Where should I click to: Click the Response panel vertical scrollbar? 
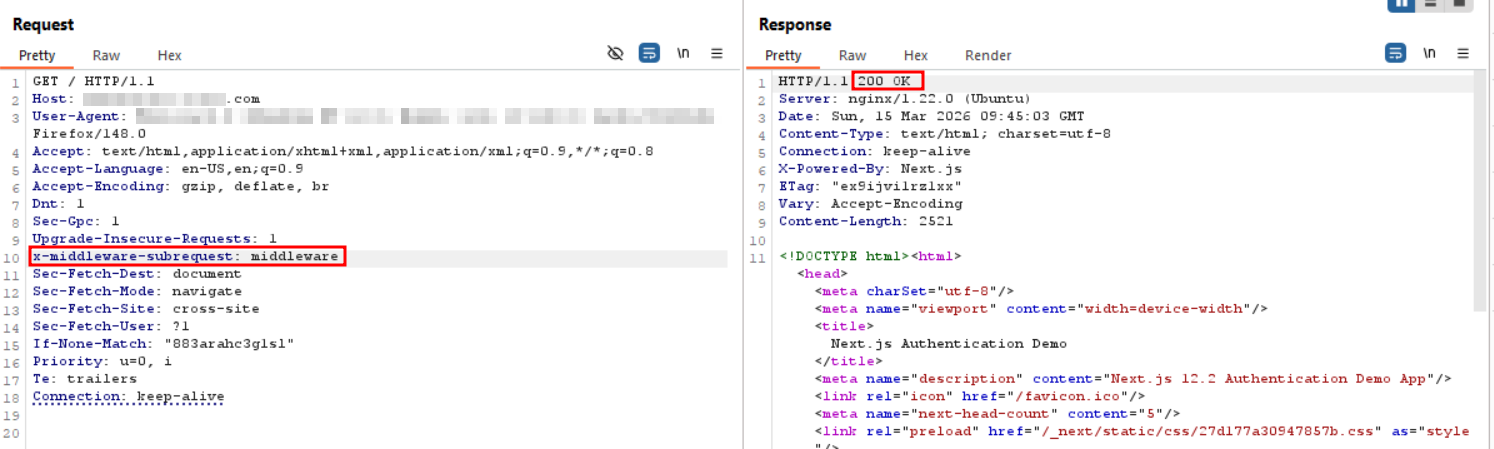[x=1480, y=200]
